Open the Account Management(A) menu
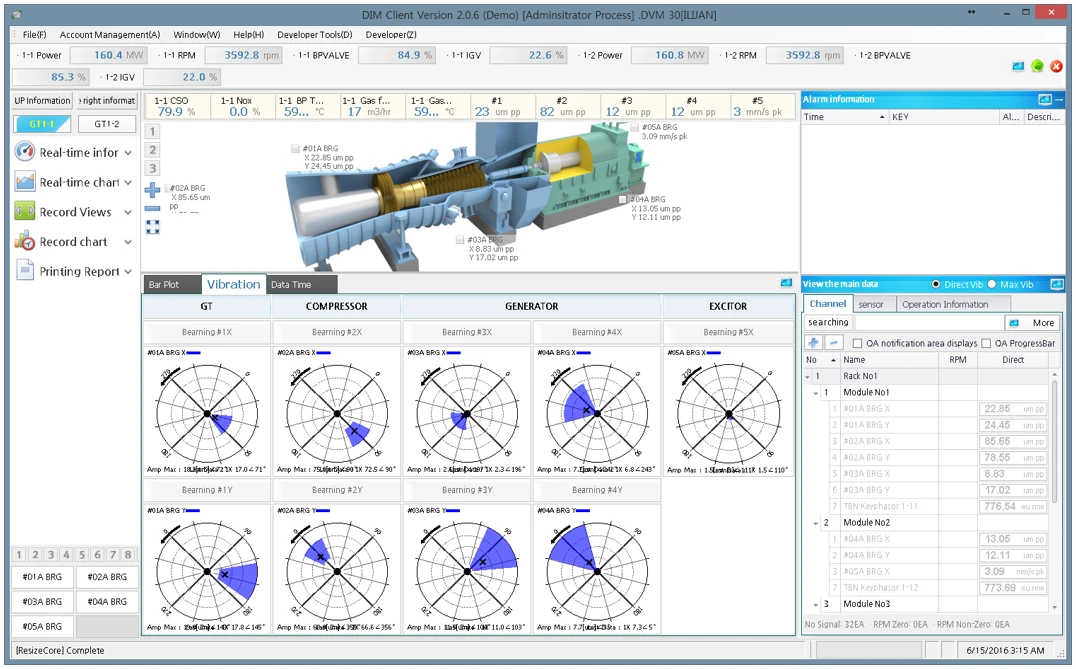Image resolution: width=1076 pixels, height=669 pixels. pos(110,34)
